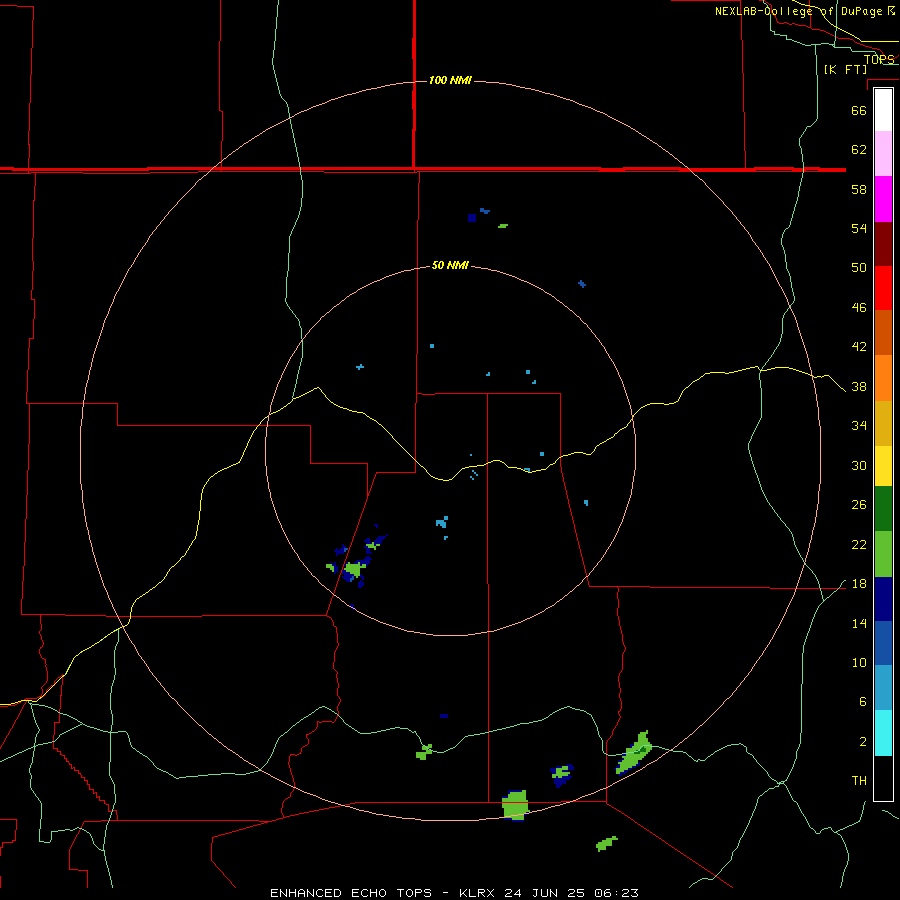900x900 pixels.
Task: Click the green echo outside the ring at far bottom
Action: pyautogui.click(x=607, y=843)
